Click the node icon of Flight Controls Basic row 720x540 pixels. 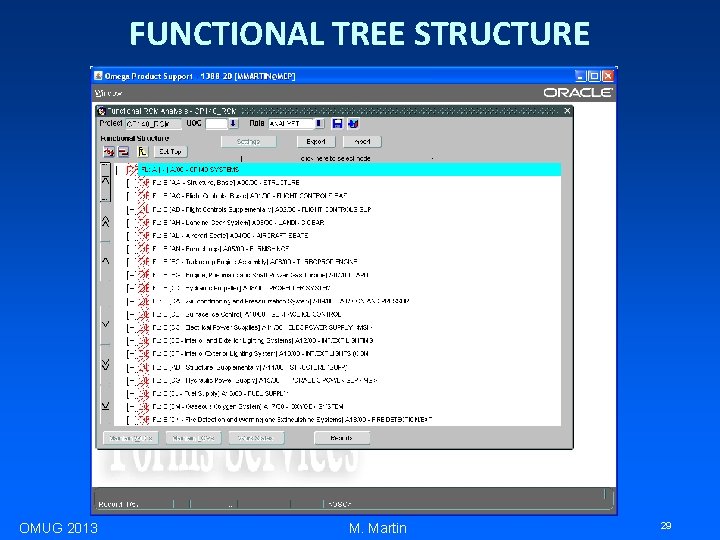point(144,196)
